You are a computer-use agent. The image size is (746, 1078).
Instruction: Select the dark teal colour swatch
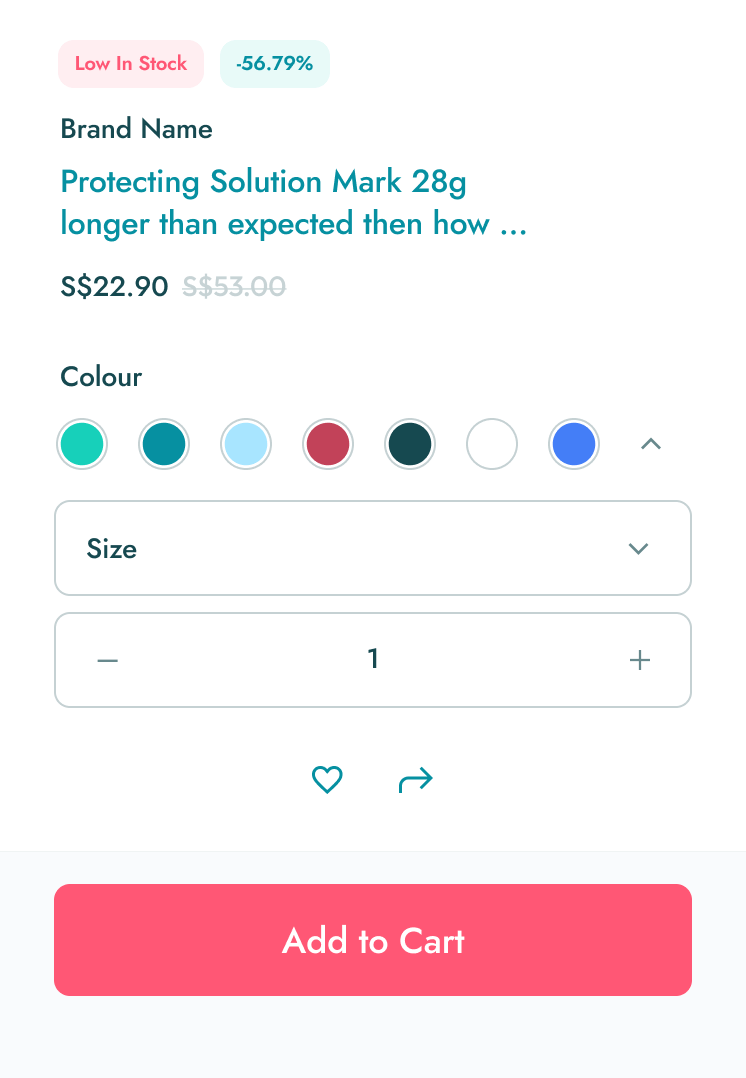pos(410,444)
